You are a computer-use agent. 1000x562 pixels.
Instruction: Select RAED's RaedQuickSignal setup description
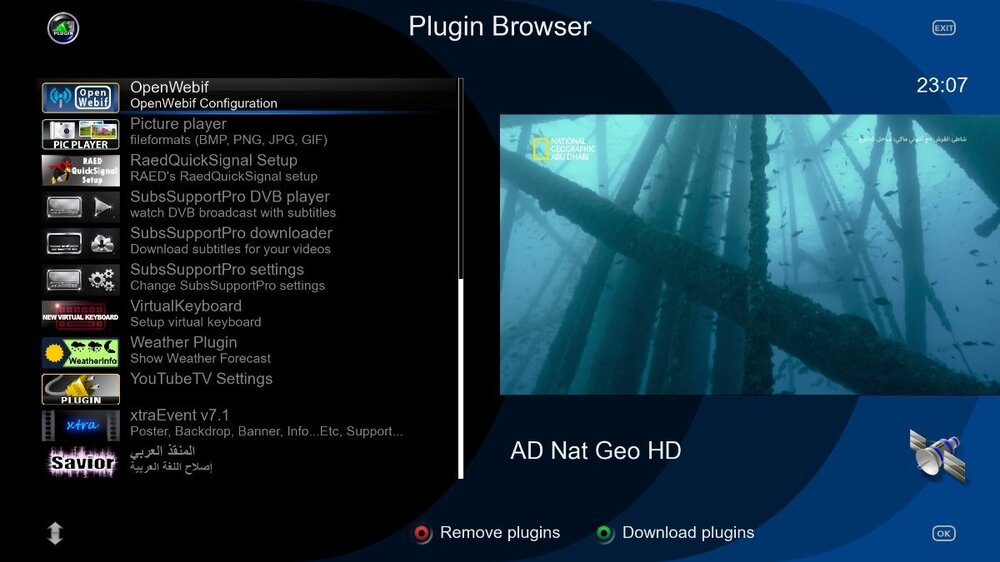click(x=223, y=176)
